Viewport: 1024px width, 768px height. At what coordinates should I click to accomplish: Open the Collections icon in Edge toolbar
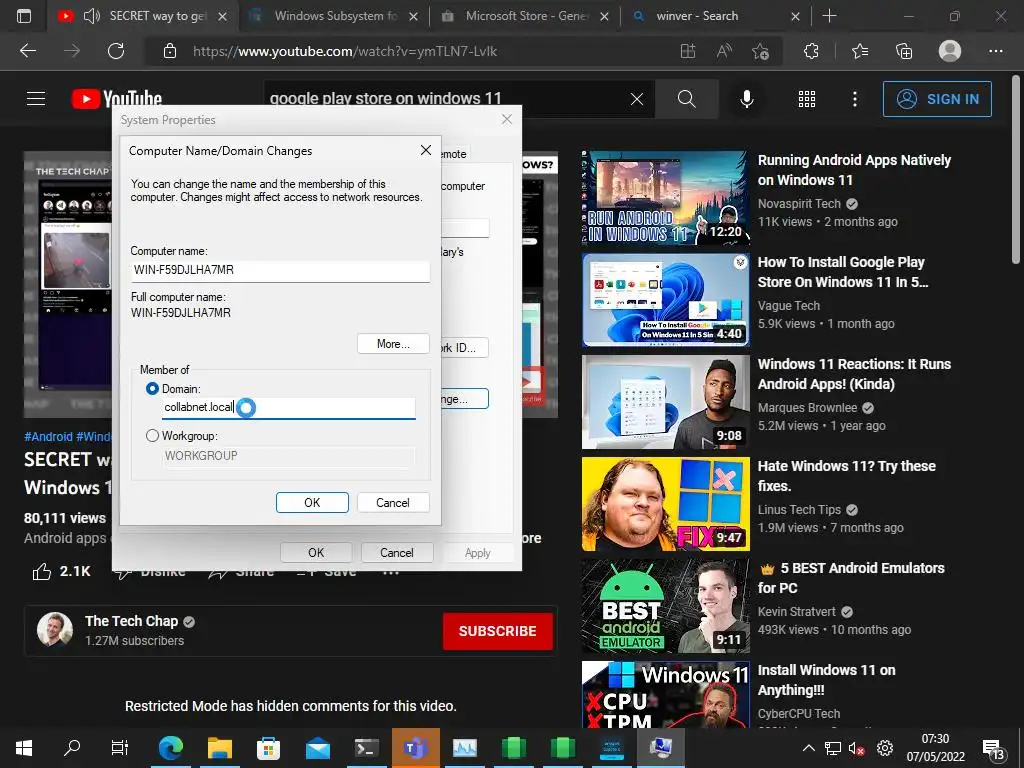[904, 51]
